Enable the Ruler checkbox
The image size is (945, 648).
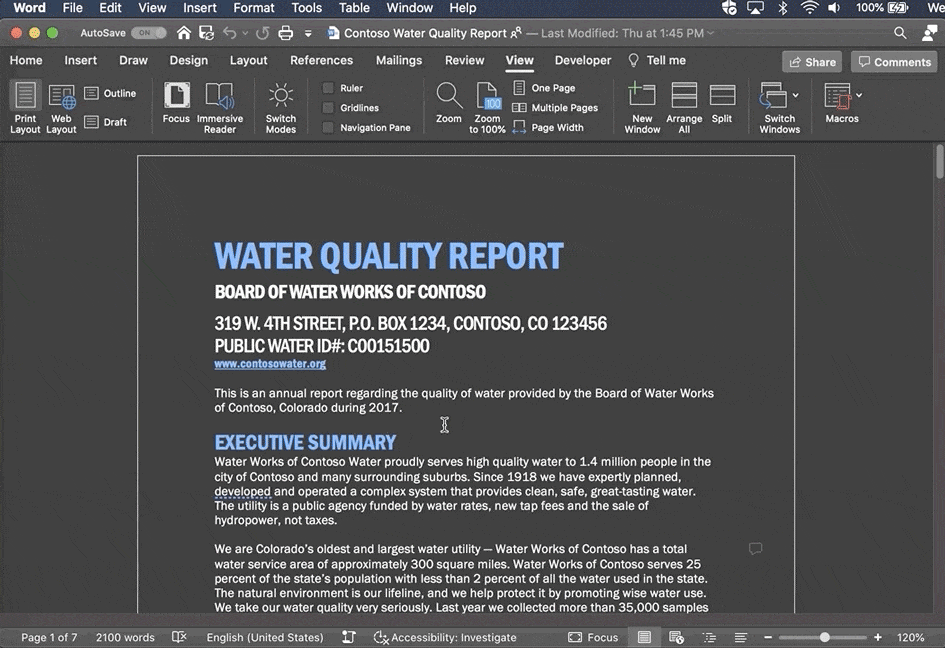(x=328, y=88)
